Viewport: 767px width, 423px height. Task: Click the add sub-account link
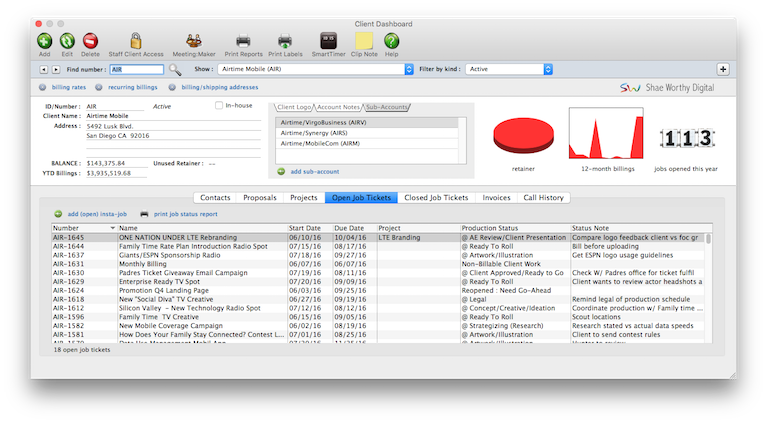(x=314, y=172)
